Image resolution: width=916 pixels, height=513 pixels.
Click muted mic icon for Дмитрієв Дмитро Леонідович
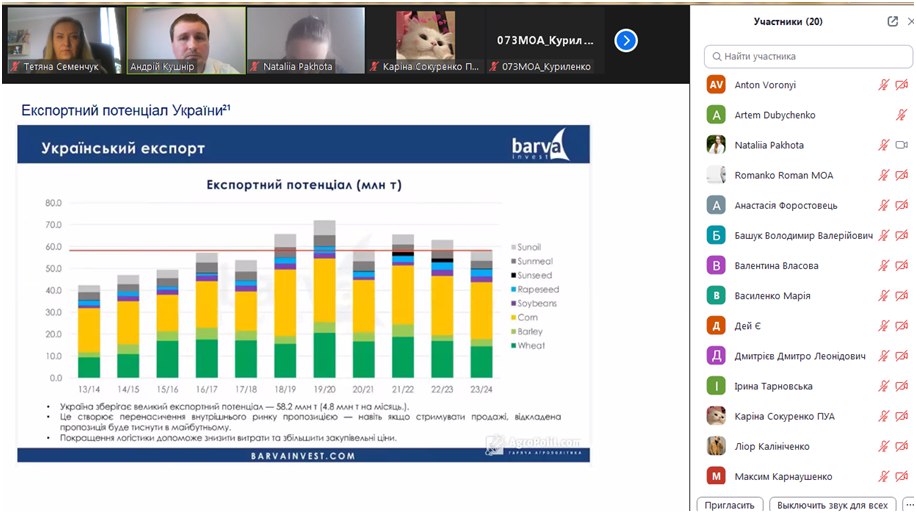tap(883, 356)
